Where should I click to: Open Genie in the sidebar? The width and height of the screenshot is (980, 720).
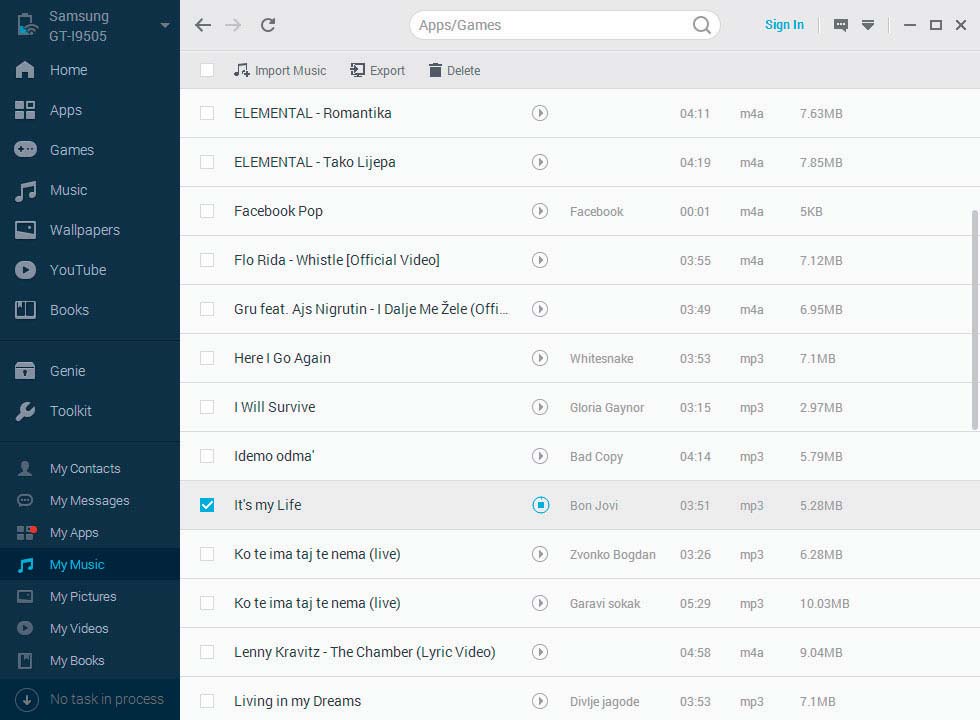click(90, 371)
